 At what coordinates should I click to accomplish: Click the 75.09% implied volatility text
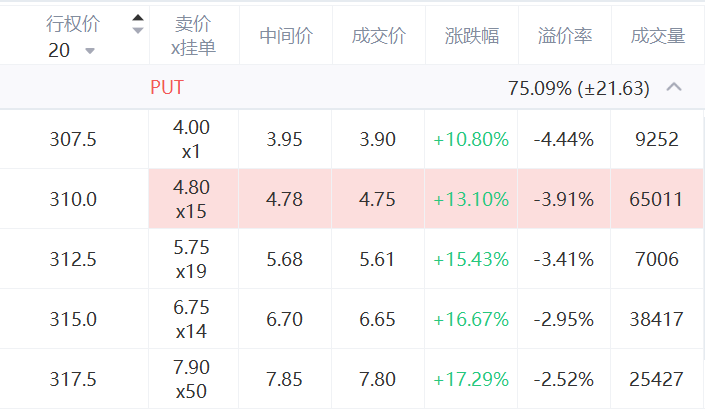pos(539,88)
